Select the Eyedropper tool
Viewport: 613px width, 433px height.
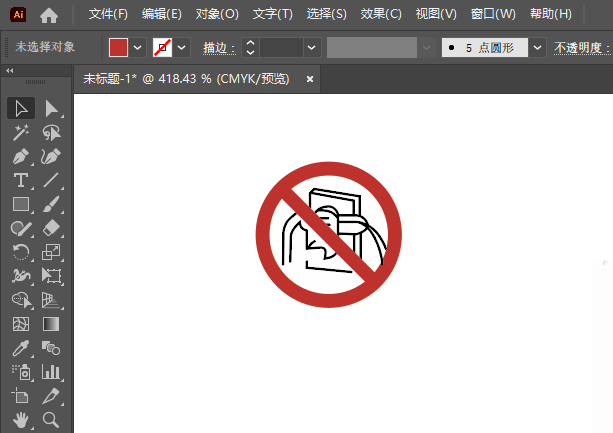(x=21, y=348)
